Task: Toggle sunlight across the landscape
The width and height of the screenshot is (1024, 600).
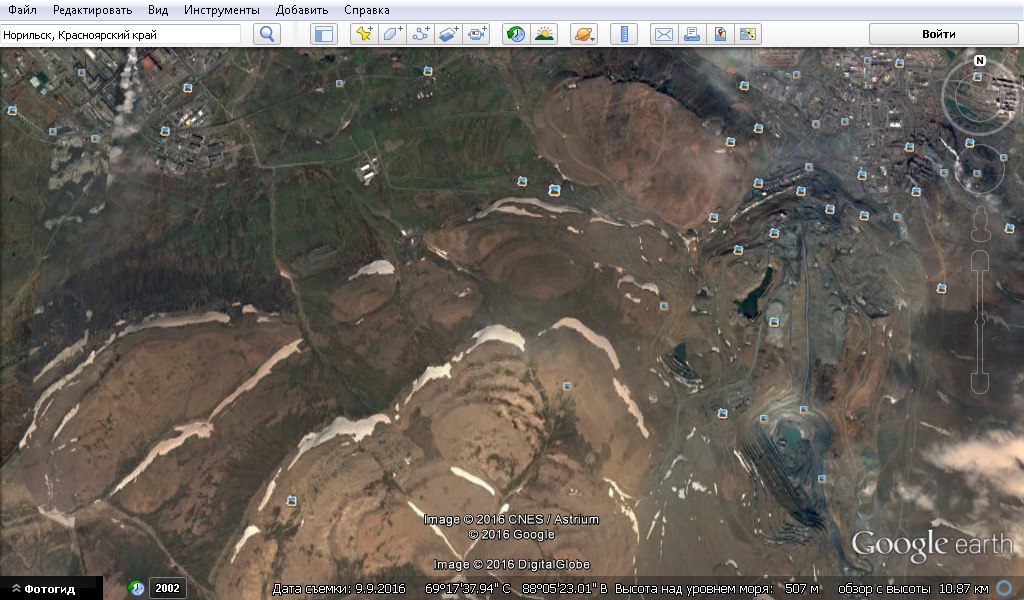Action: click(544, 34)
